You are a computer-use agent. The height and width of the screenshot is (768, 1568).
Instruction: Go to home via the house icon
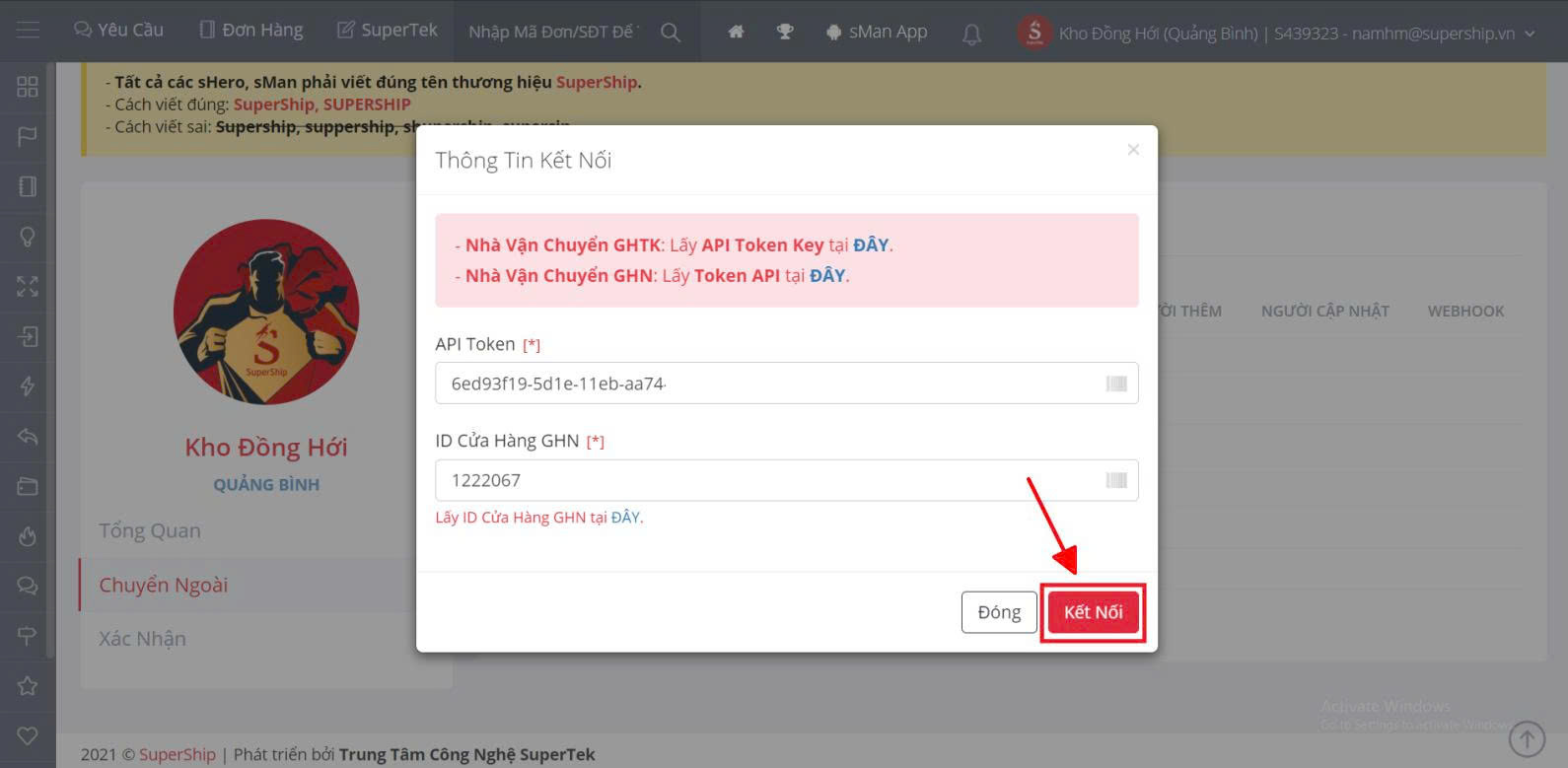(x=736, y=32)
